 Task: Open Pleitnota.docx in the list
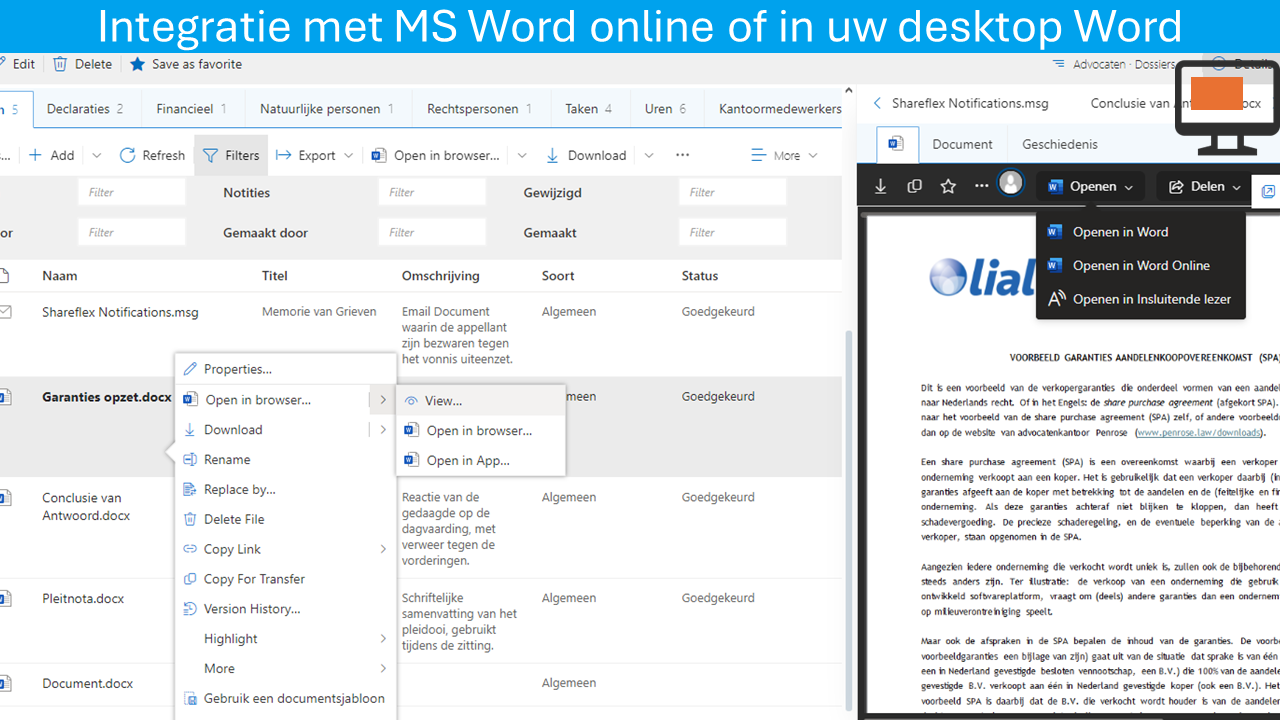click(x=83, y=599)
